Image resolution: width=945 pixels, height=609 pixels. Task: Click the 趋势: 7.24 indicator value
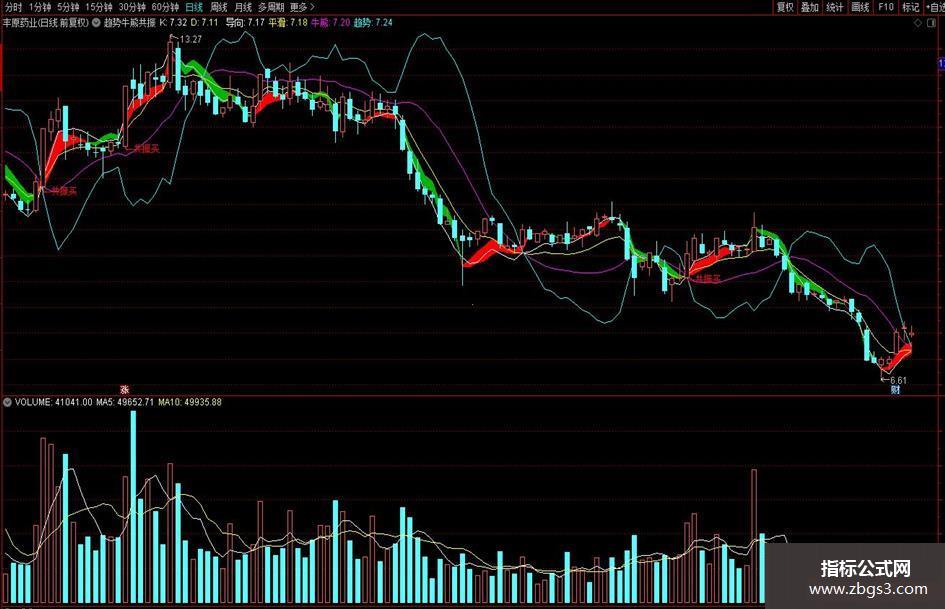(x=373, y=23)
